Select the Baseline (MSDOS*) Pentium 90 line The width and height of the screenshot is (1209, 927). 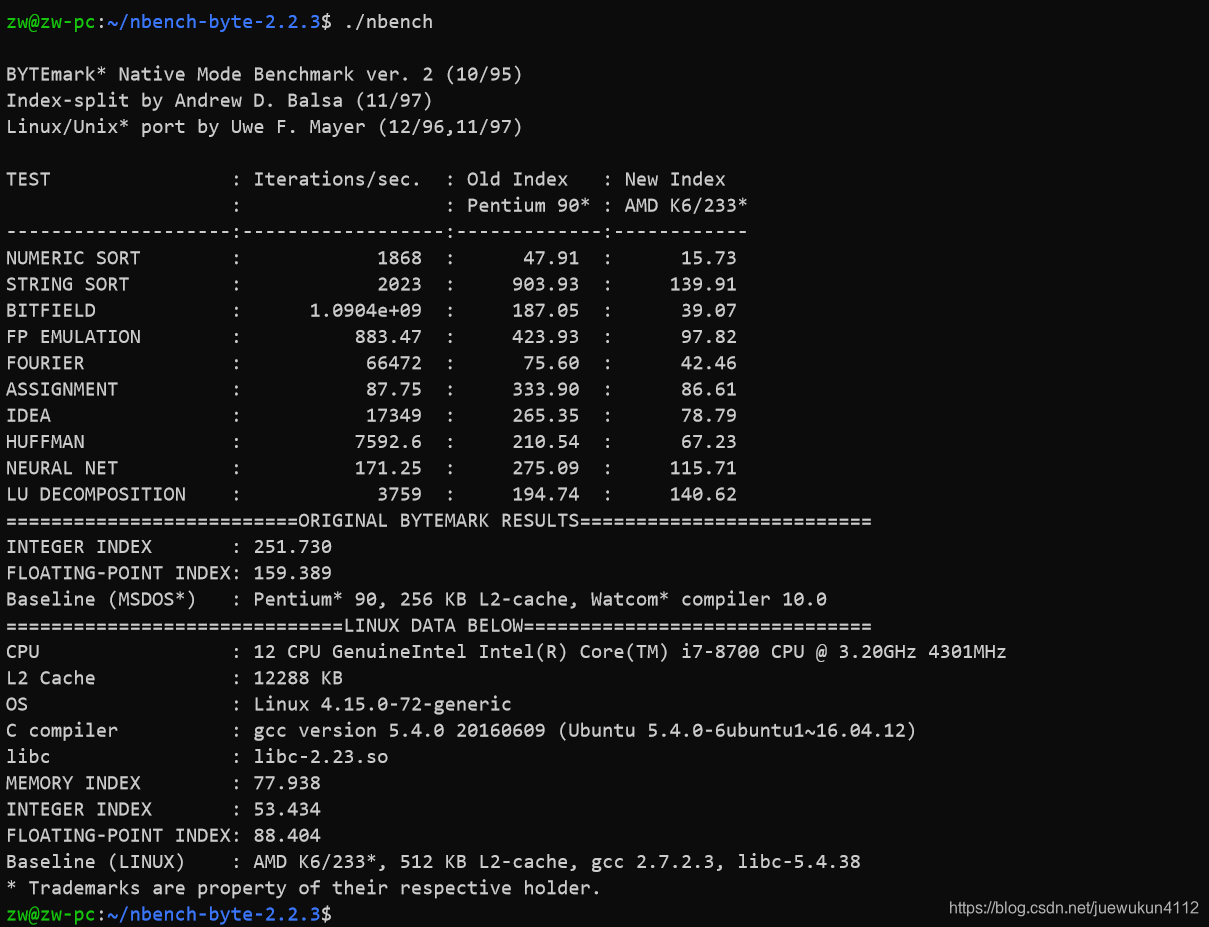pyautogui.click(x=416, y=599)
